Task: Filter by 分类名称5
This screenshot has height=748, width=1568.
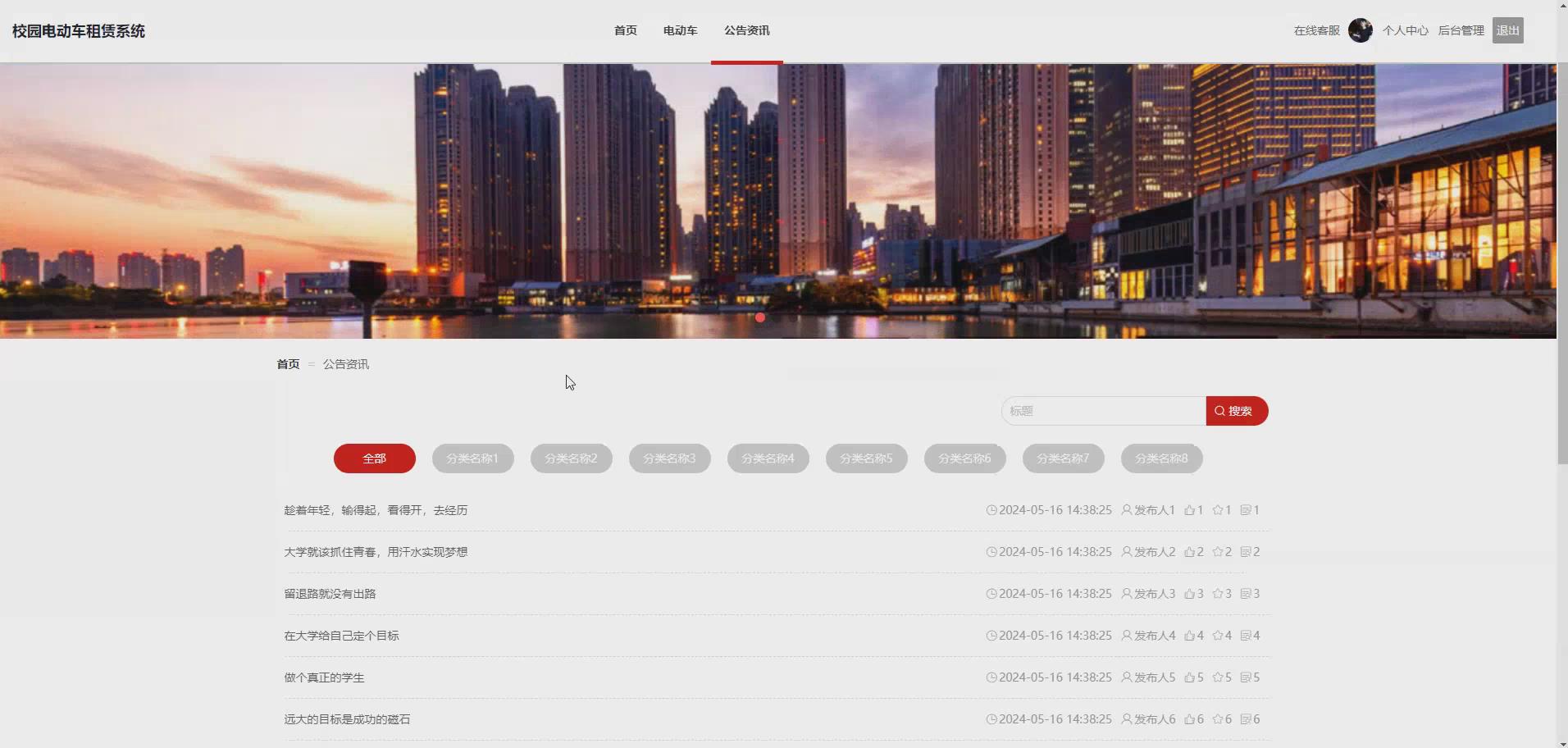Action: point(867,458)
